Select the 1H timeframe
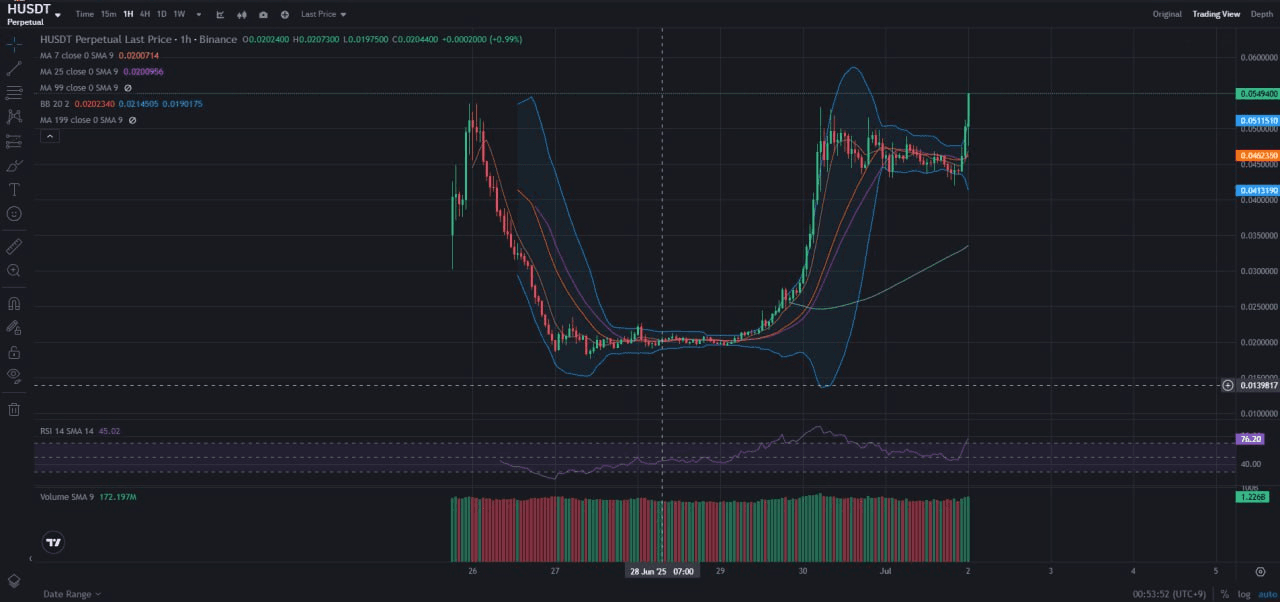This screenshot has width=1280, height=602. tap(128, 14)
